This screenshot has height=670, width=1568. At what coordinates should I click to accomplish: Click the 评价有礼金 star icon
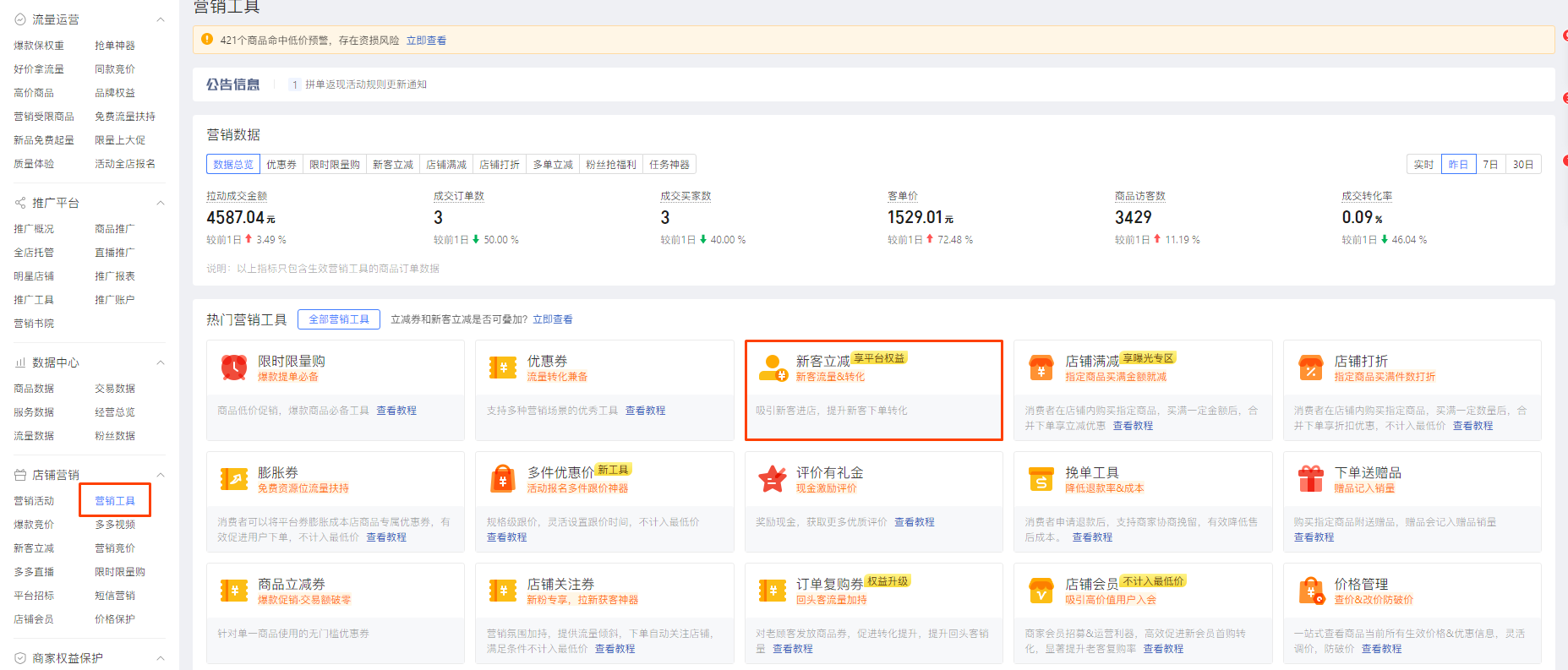[x=772, y=479]
